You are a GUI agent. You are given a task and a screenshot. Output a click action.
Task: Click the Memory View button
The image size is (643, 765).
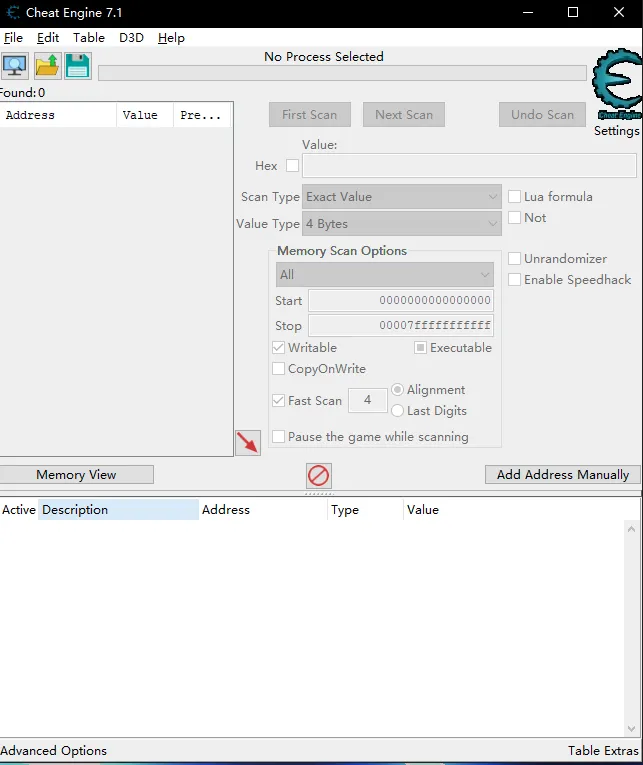tap(76, 475)
